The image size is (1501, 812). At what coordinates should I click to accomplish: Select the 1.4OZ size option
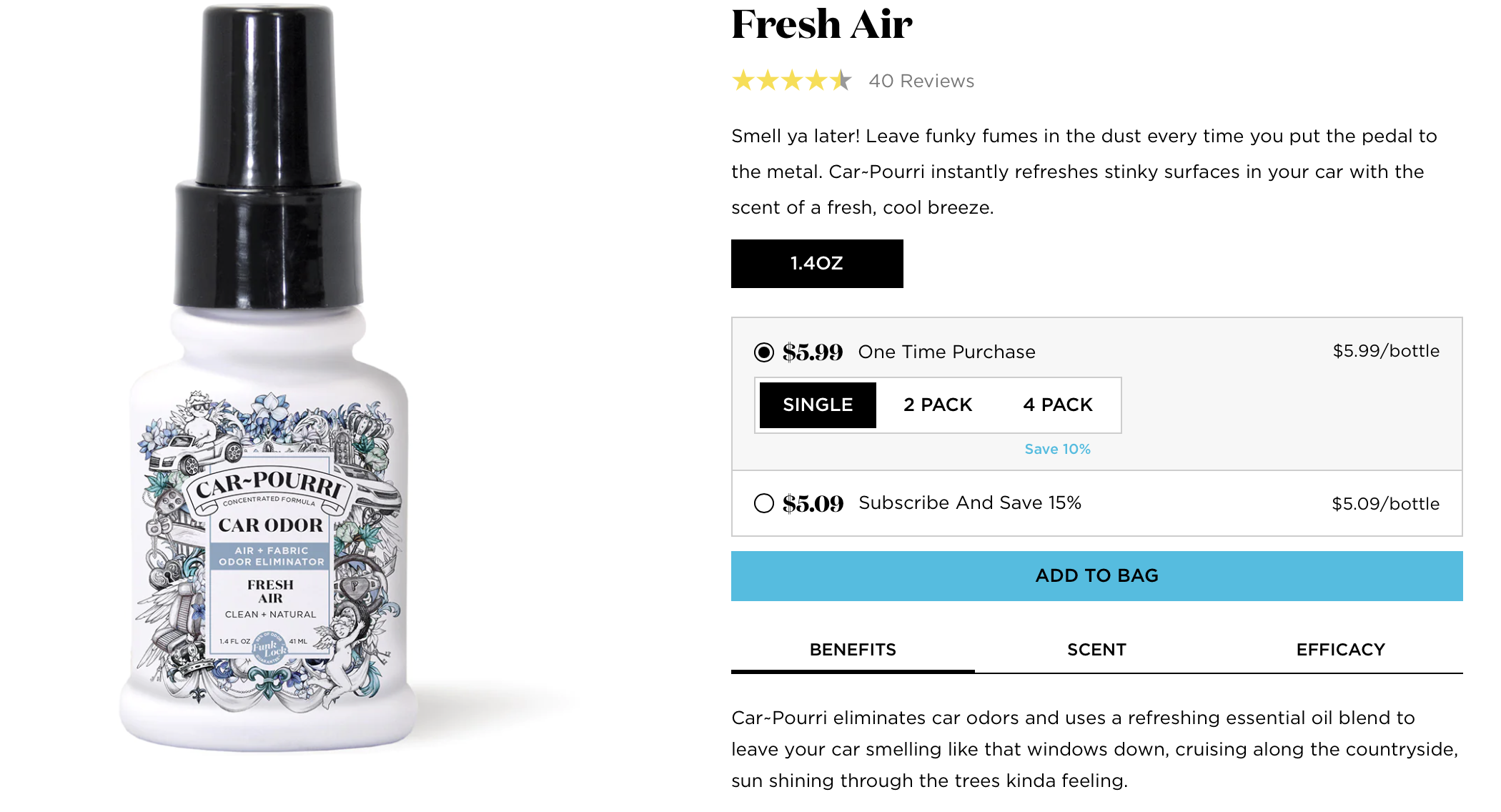pyautogui.click(x=817, y=264)
